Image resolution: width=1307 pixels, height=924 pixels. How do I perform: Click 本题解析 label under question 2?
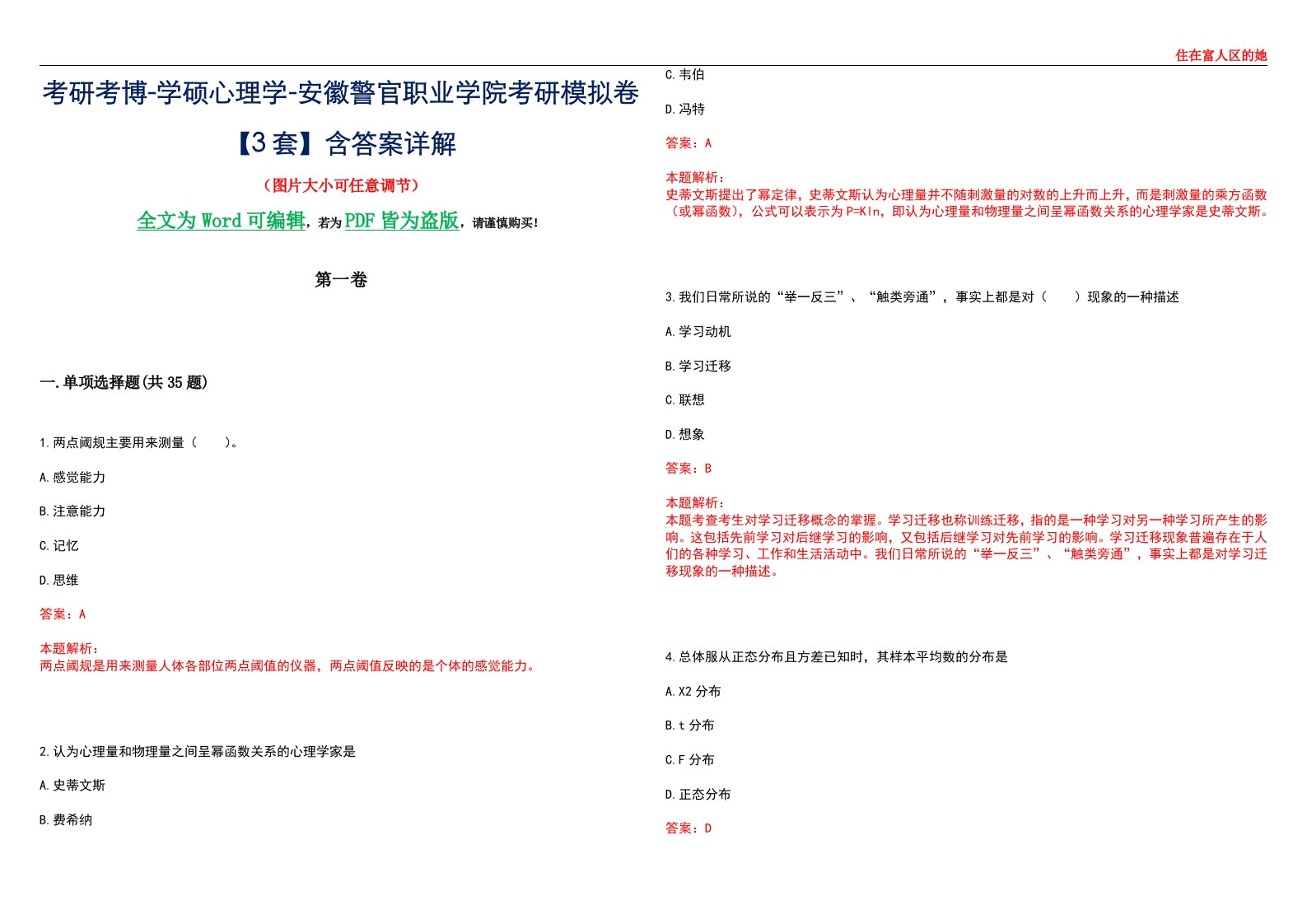coord(695,178)
